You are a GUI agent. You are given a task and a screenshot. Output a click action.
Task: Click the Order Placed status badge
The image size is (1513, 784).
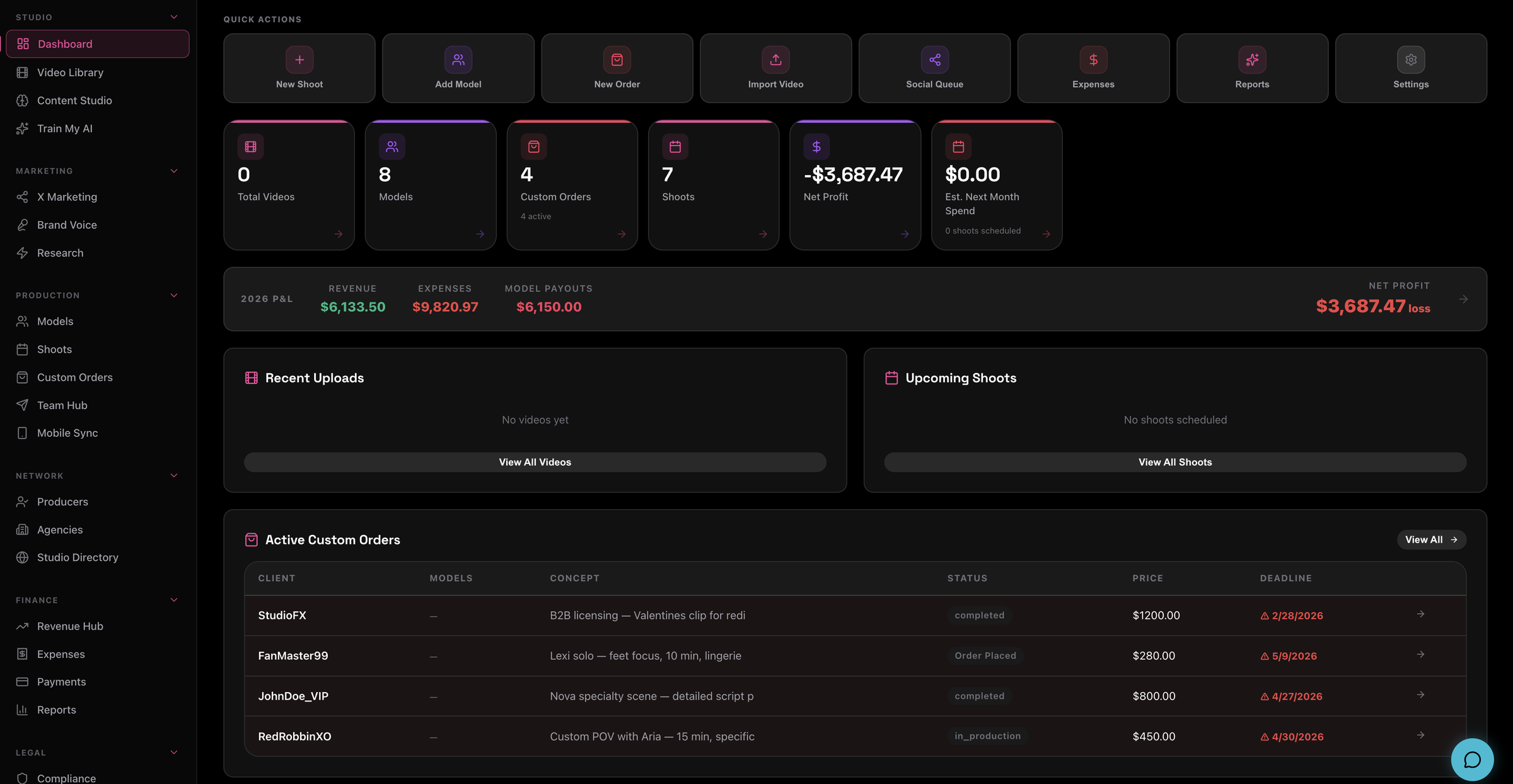click(985, 655)
